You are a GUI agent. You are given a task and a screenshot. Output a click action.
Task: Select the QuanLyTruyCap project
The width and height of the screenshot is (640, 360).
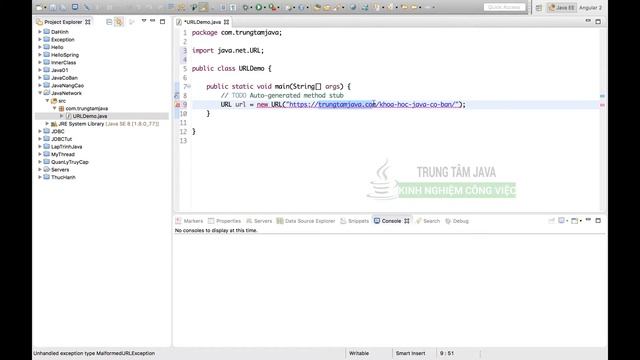coord(69,162)
